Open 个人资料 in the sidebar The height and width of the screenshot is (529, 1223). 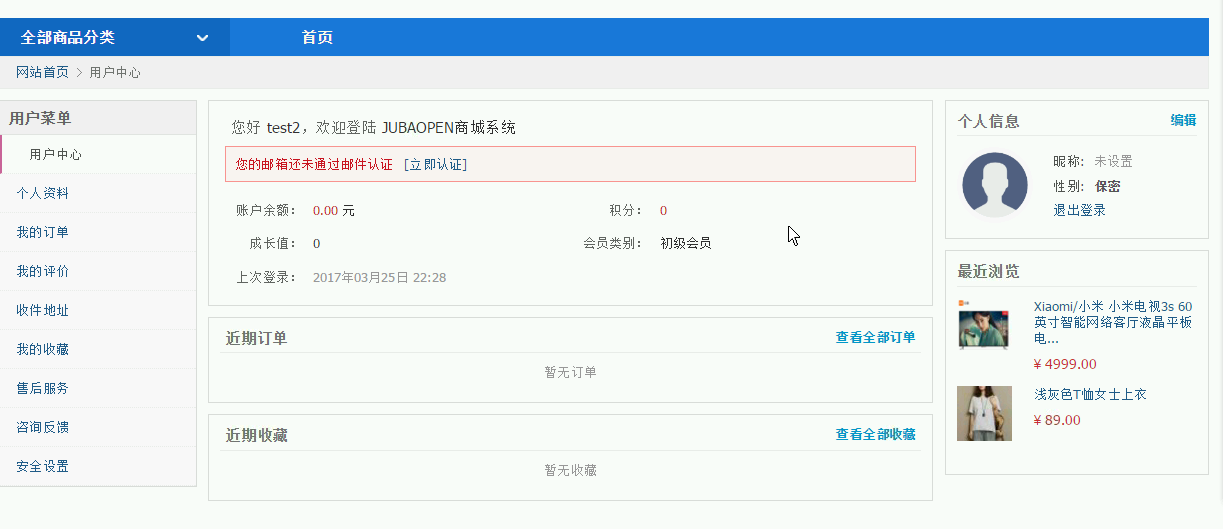[42, 193]
